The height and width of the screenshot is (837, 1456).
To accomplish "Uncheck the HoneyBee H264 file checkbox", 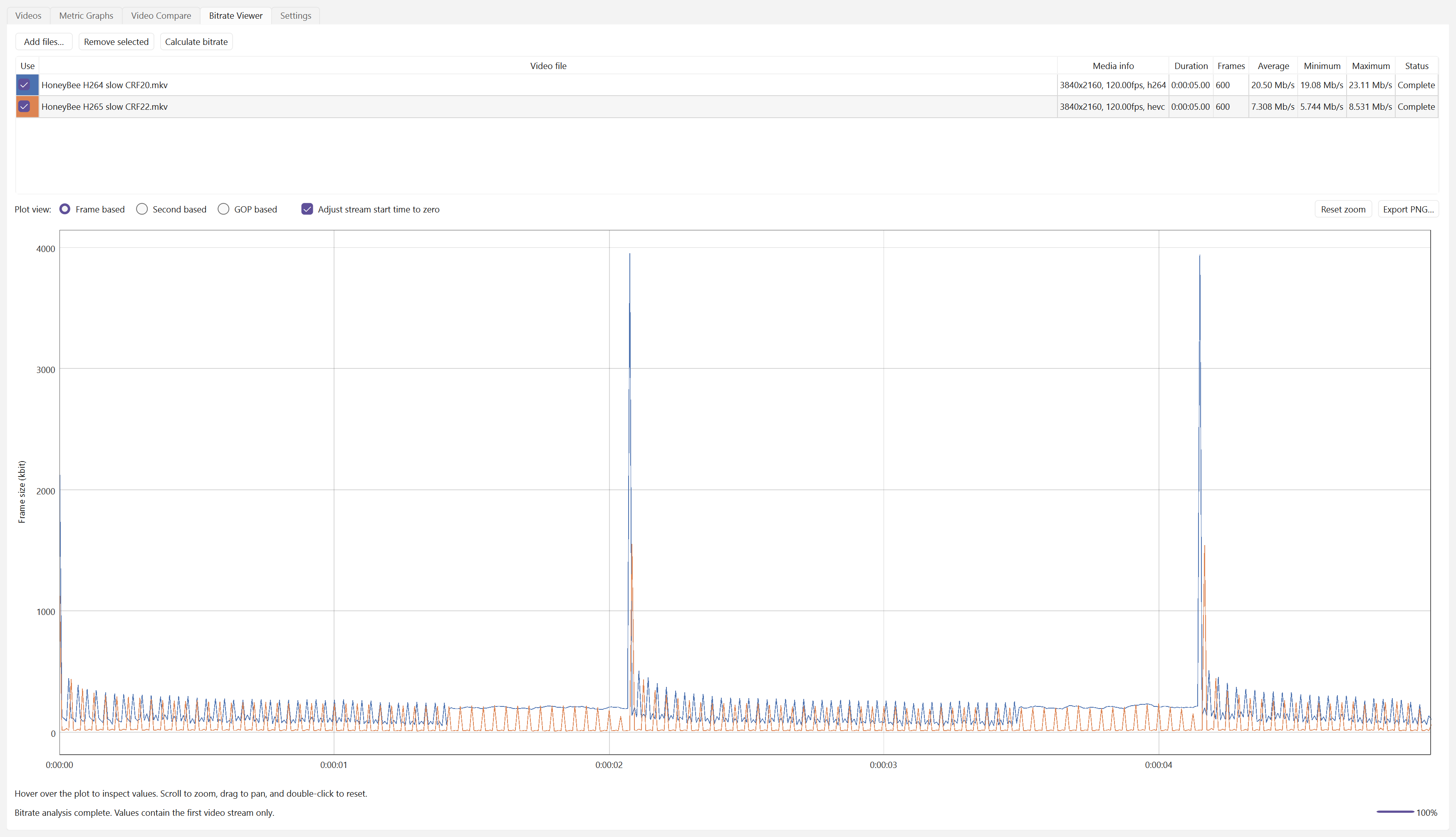I will coord(24,85).
